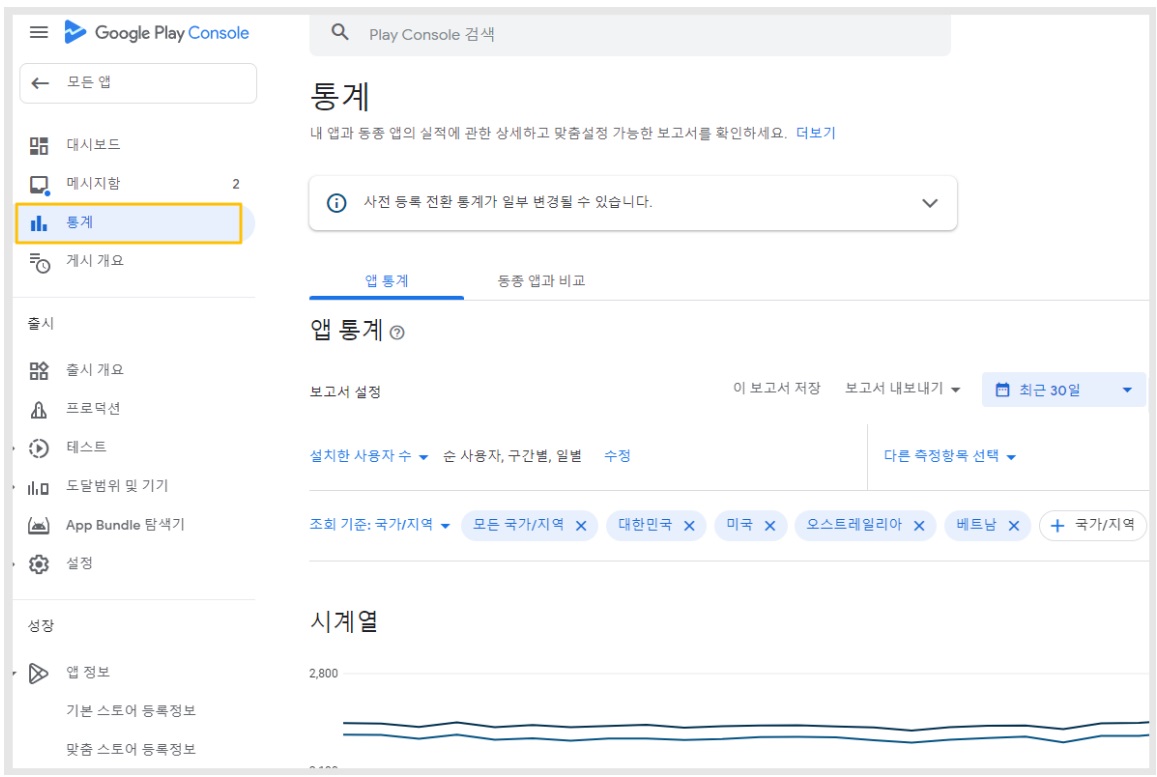Click the 설정 gear icon
The image size is (1157, 777).
tap(38, 564)
